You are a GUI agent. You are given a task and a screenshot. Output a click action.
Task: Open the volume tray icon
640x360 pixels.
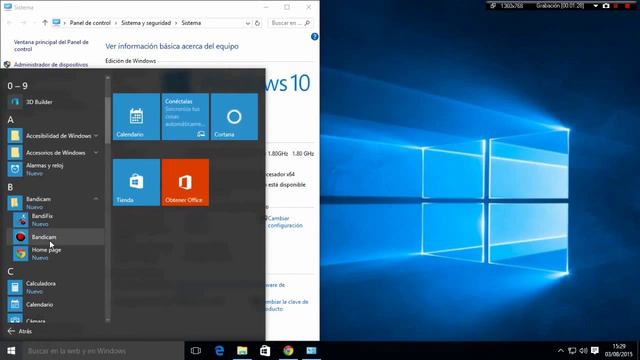(583, 351)
